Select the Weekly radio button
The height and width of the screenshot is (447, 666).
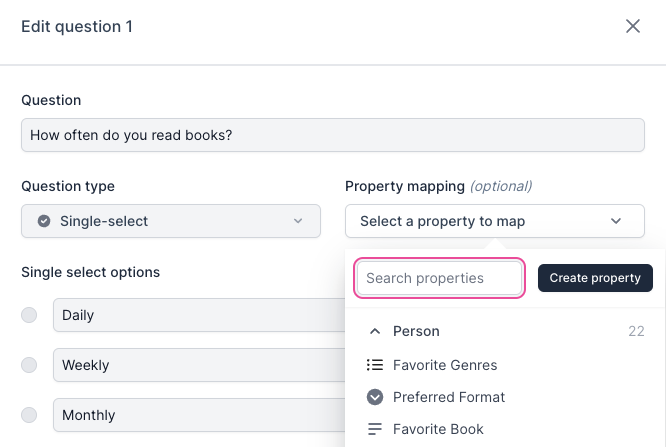pos(29,365)
